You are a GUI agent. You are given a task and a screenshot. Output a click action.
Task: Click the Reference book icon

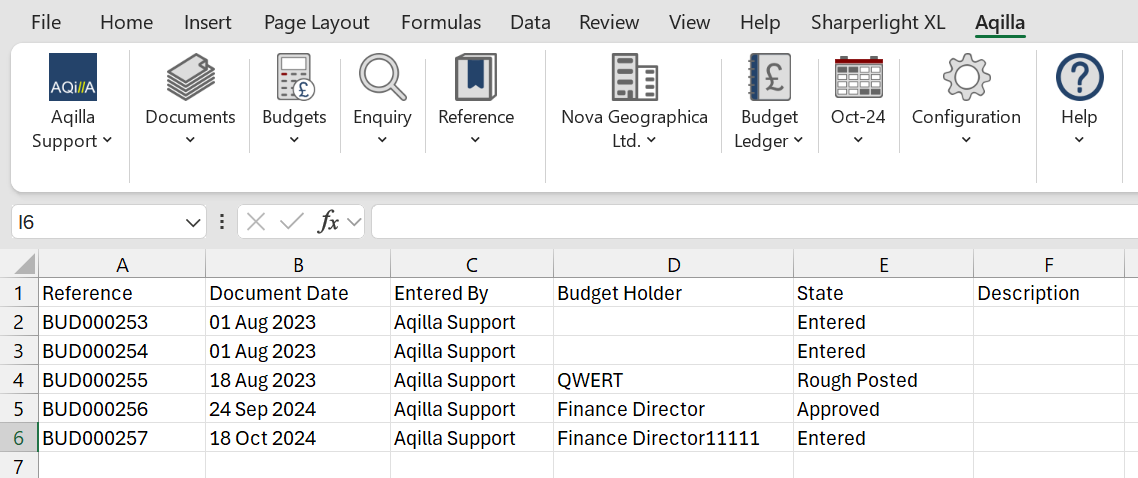[x=476, y=78]
